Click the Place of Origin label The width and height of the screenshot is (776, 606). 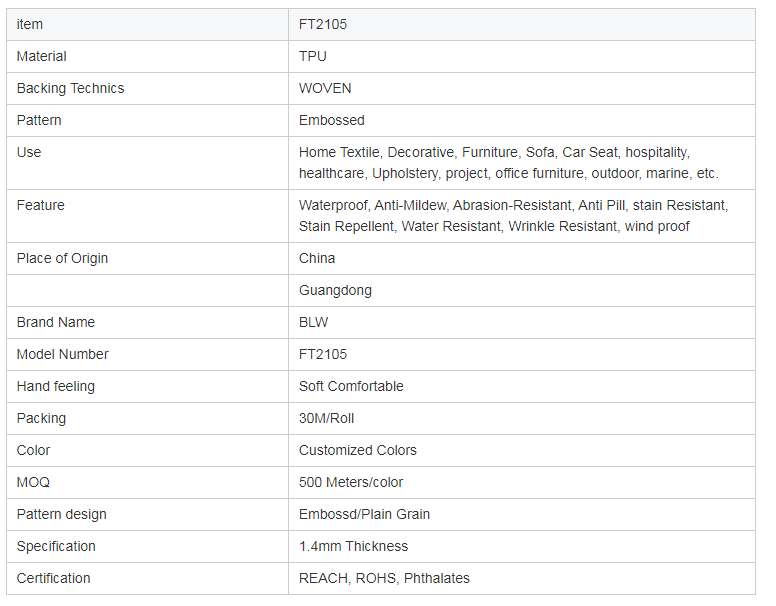point(62,258)
